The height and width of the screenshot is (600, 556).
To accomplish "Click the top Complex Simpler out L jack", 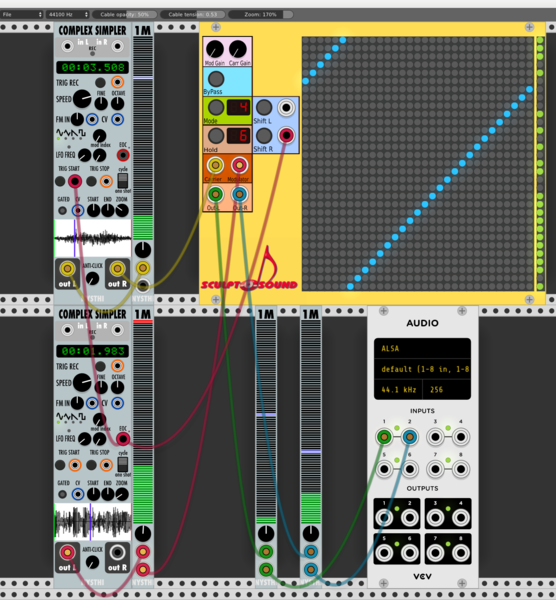I will tap(67, 269).
